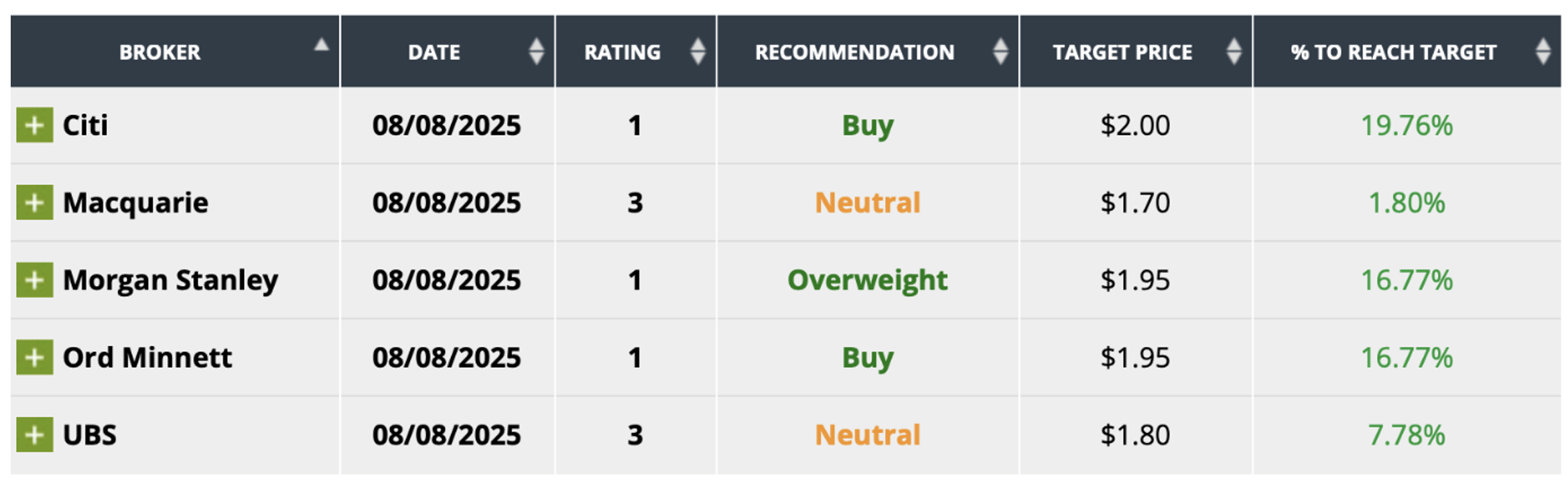Expand the Citi broker row
Screen dimensions: 1568x486
[35, 125]
